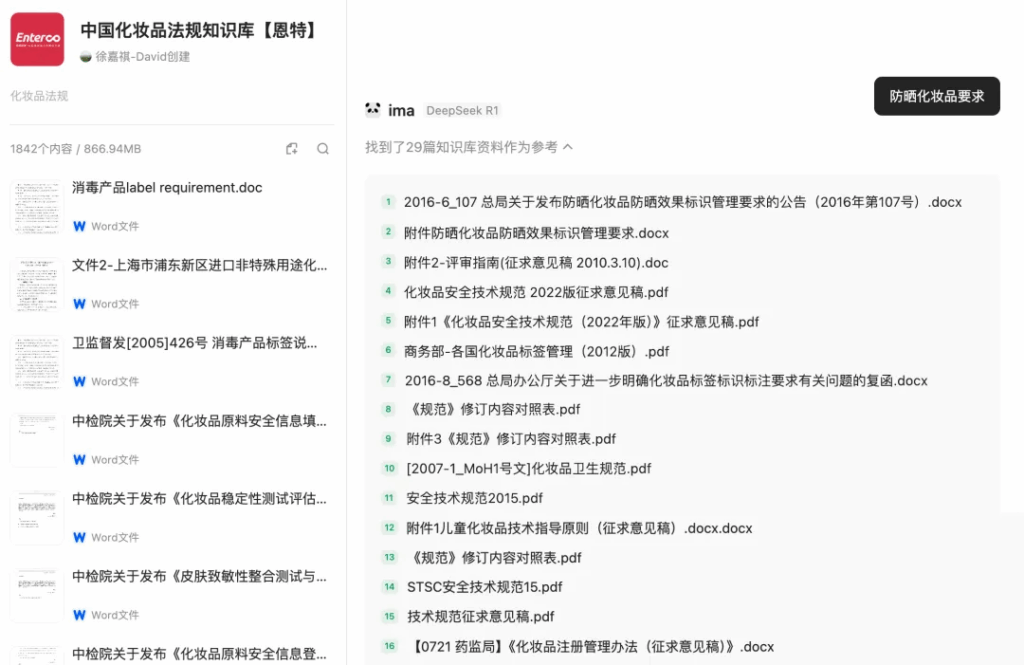Screen dimensions: 1024x665
Task: Click the search icon in knowledge base panel
Action: [x=323, y=149]
